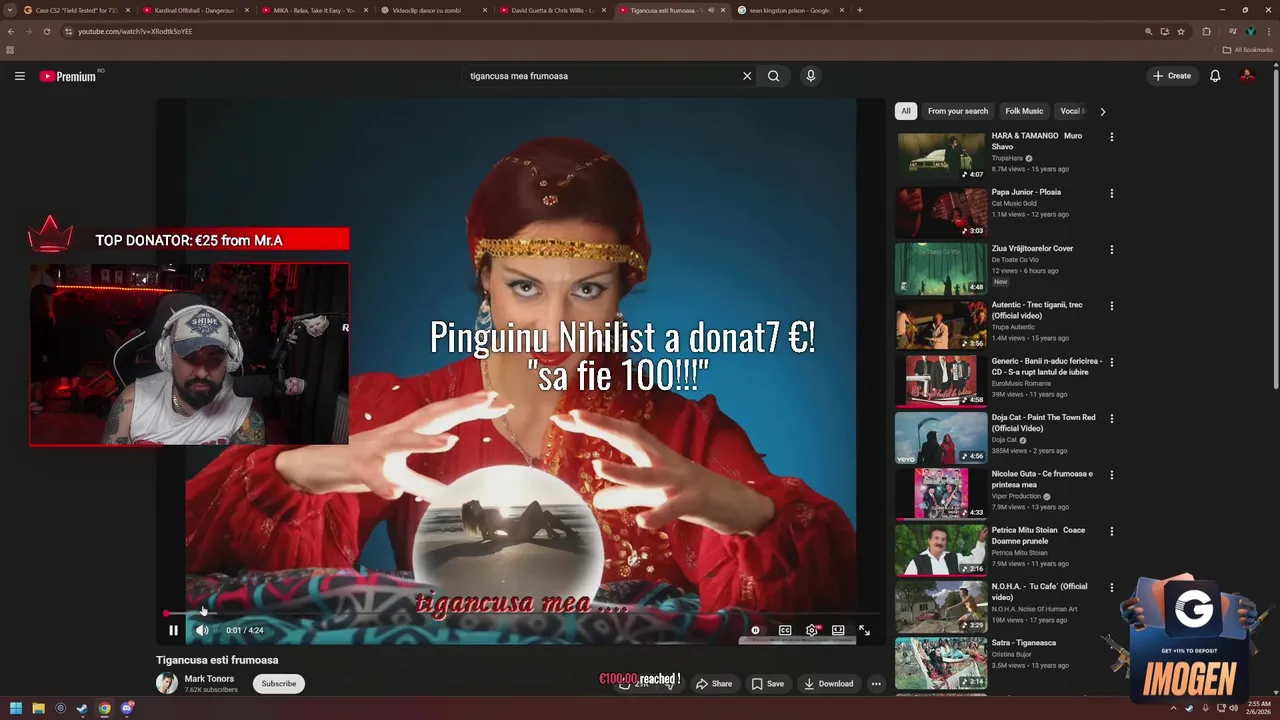Switch to theater mode
The width and height of the screenshot is (1280, 720).
tap(838, 630)
